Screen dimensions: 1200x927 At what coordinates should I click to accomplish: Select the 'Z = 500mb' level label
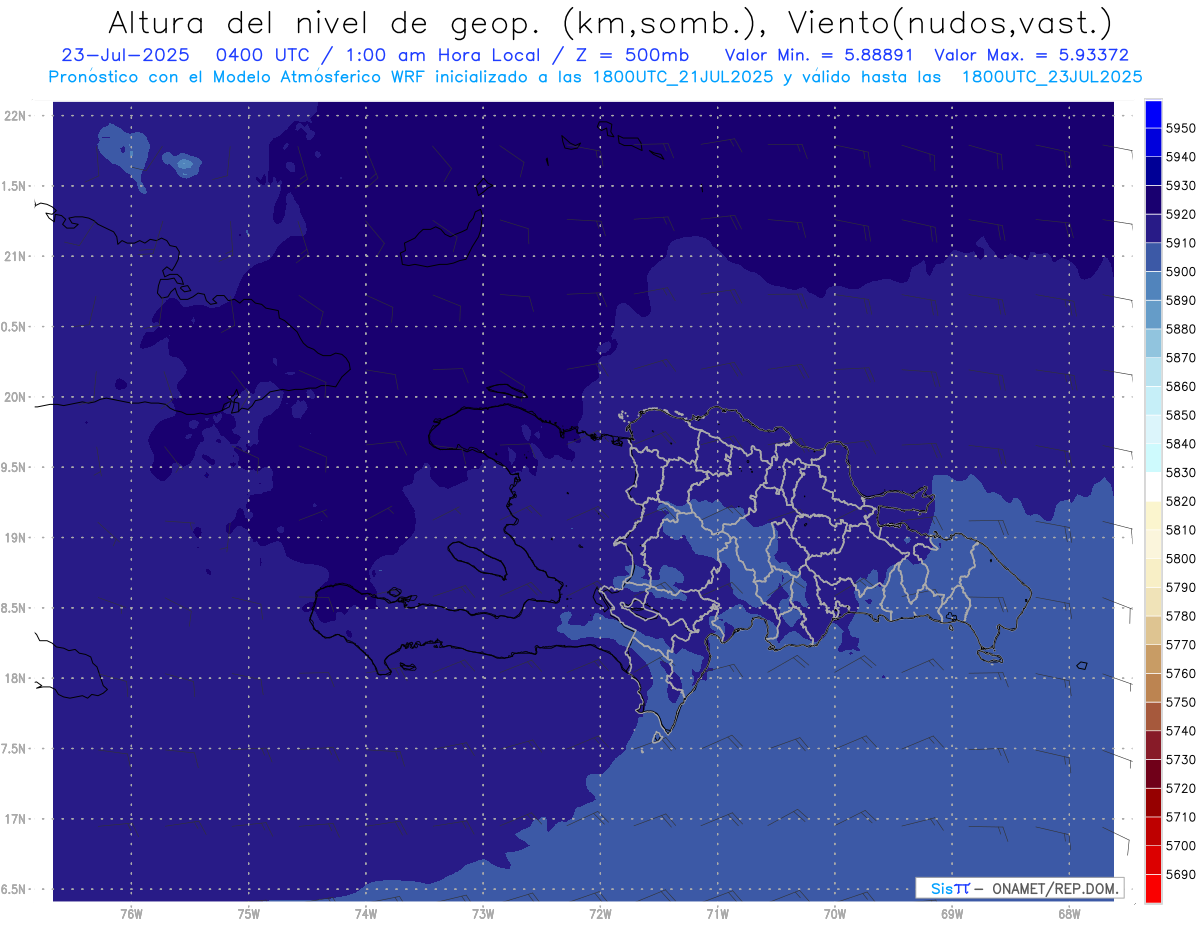coord(630,55)
